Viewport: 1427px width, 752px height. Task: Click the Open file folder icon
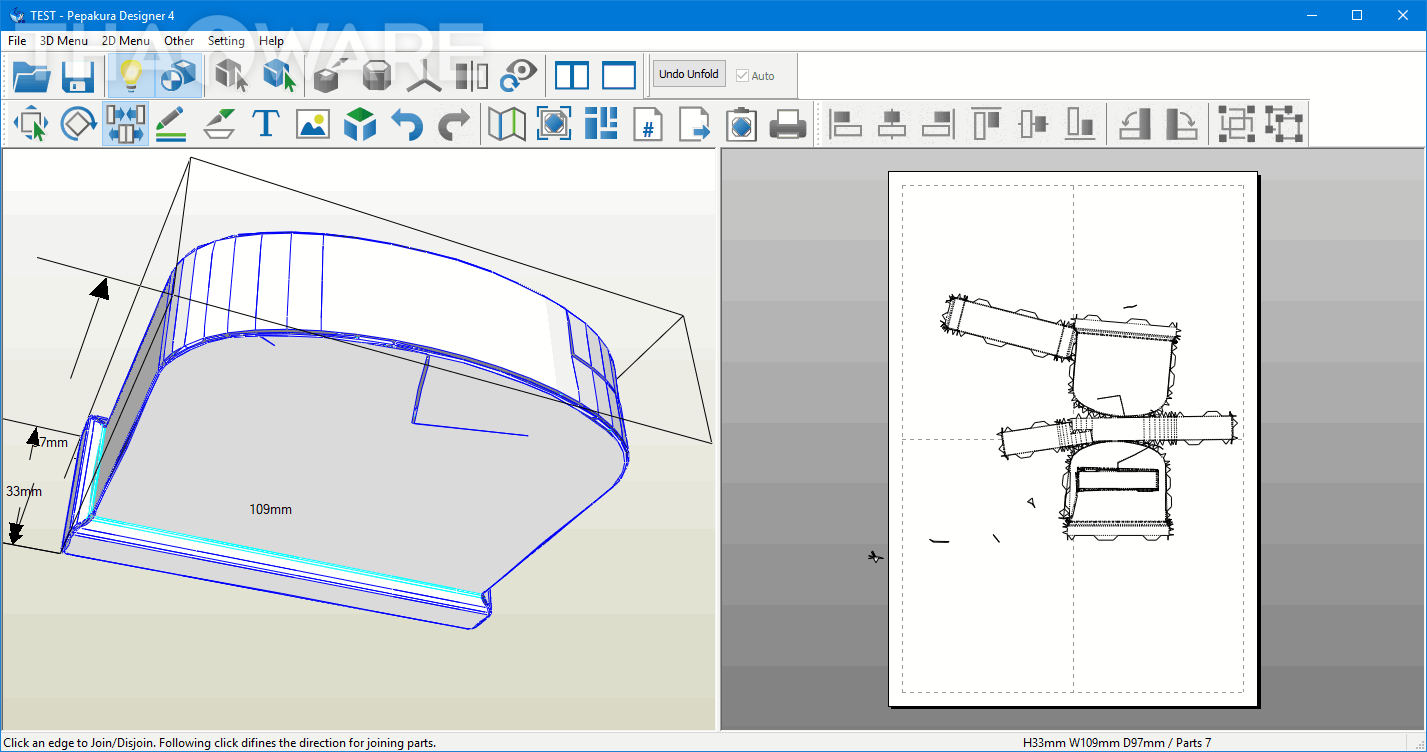[32, 76]
